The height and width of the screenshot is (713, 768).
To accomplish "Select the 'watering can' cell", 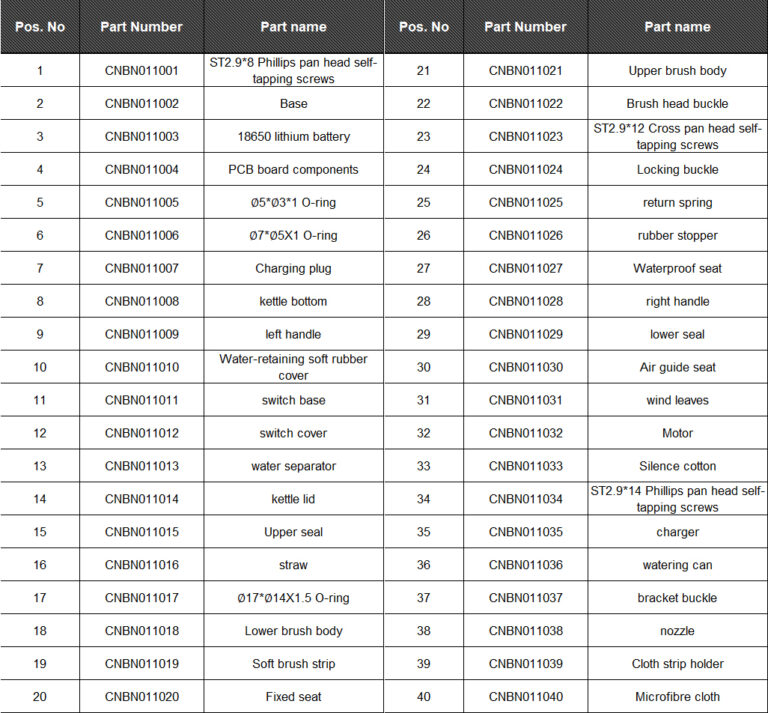I will coord(677,565).
